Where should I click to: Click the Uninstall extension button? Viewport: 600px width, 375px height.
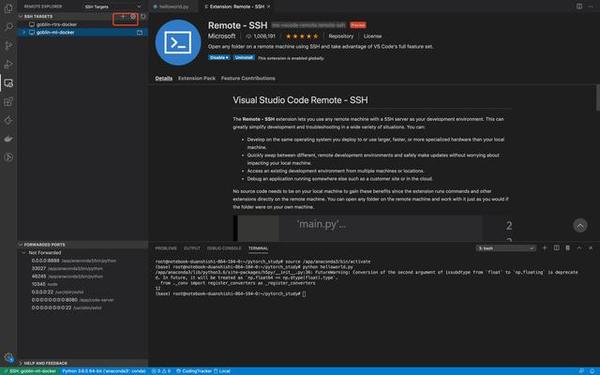244,57
